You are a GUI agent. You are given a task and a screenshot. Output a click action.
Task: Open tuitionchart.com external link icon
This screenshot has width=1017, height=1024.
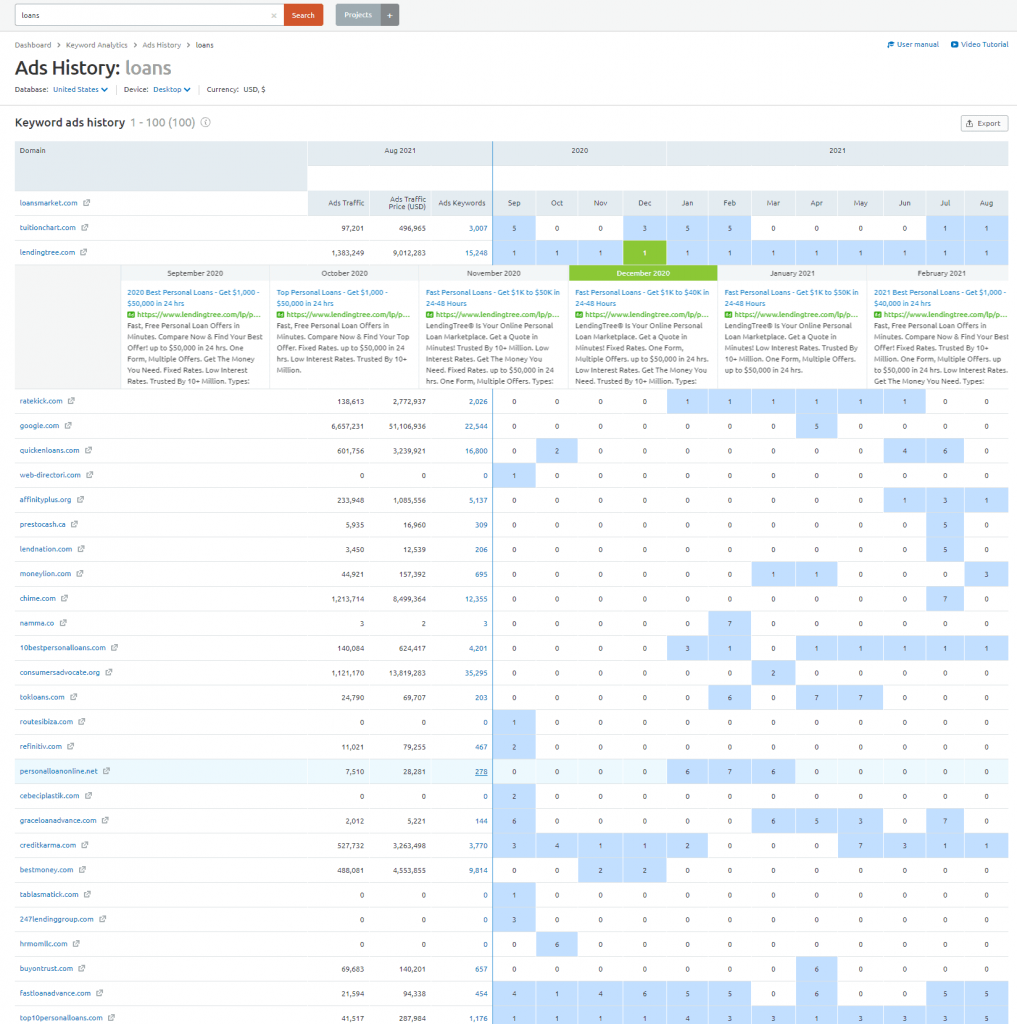[x=84, y=228]
